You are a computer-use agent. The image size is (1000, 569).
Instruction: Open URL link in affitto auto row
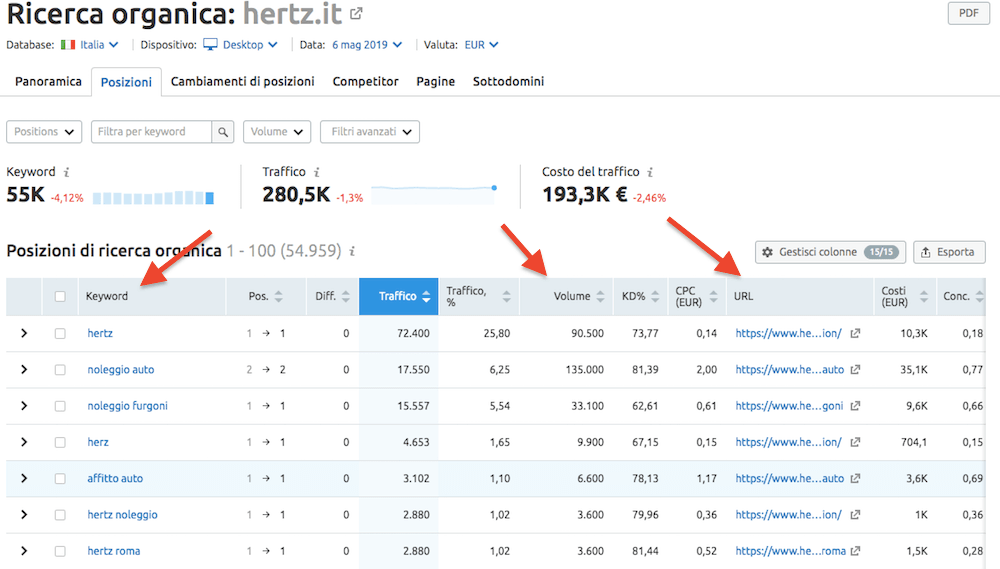[x=790, y=478]
